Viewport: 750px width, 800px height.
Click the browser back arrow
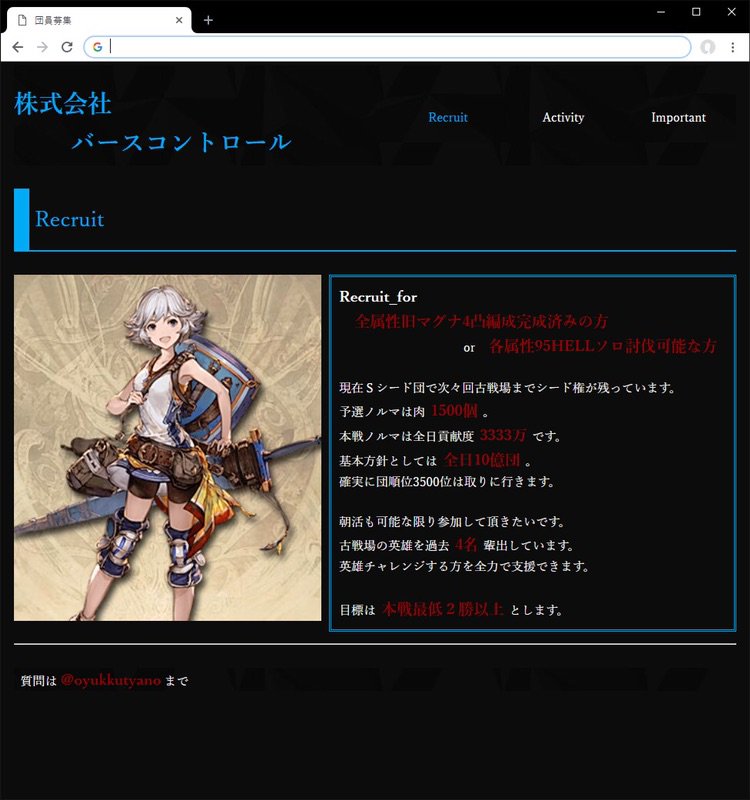[x=18, y=47]
